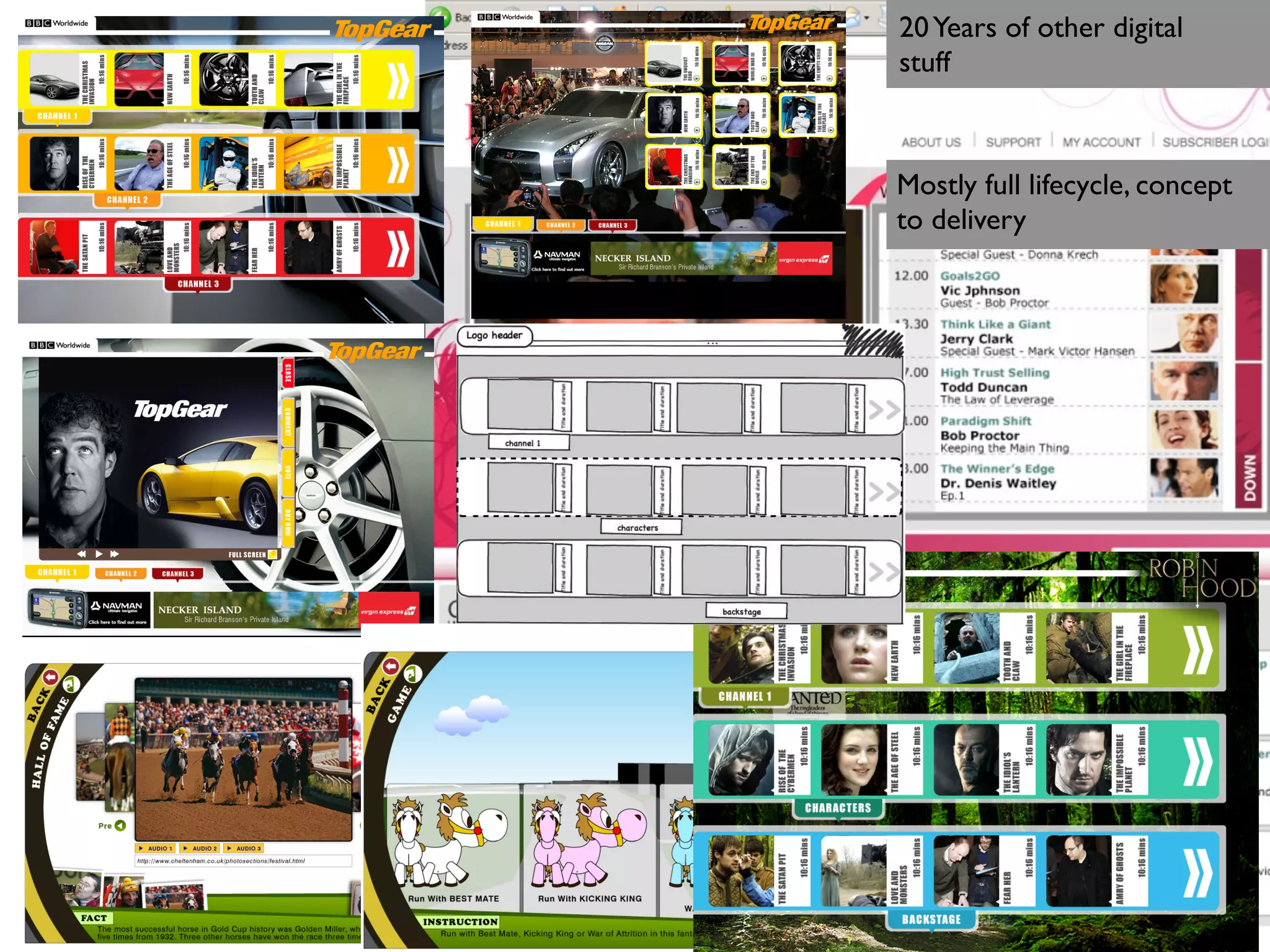The image size is (1270, 952).
Task: Open the Buy Now side tab
Action: (288, 522)
